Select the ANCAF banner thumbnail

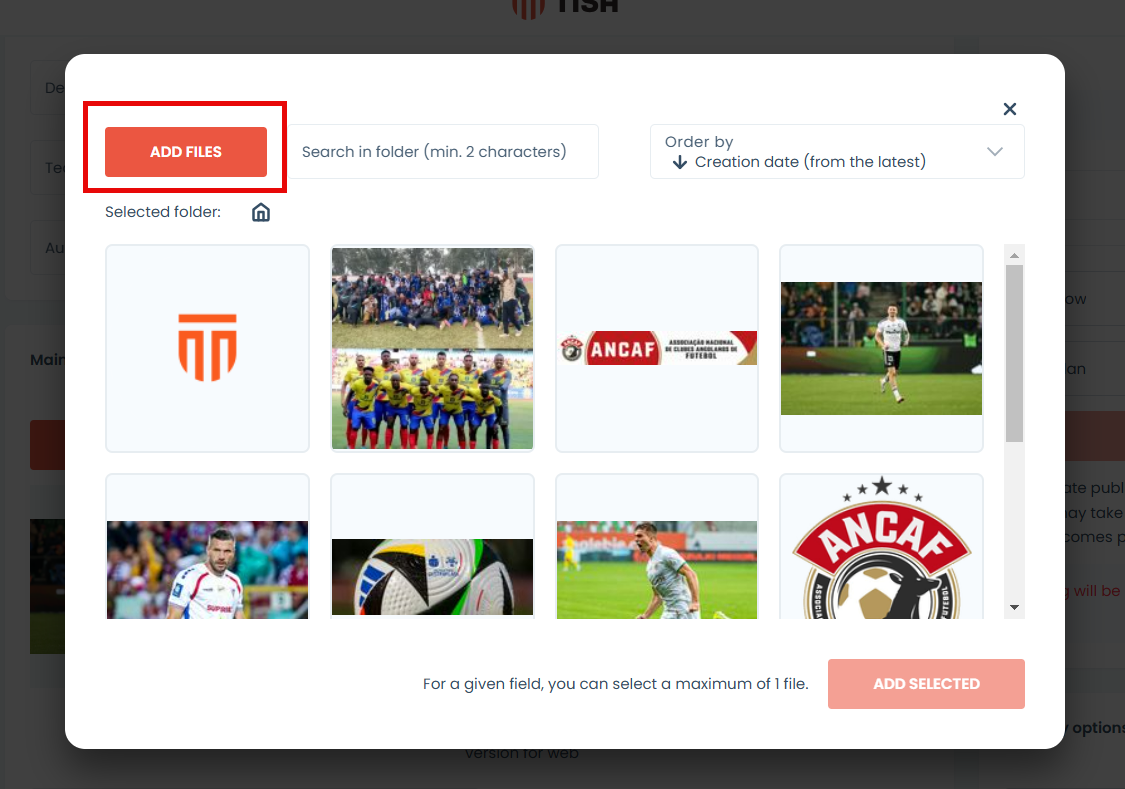pos(656,349)
